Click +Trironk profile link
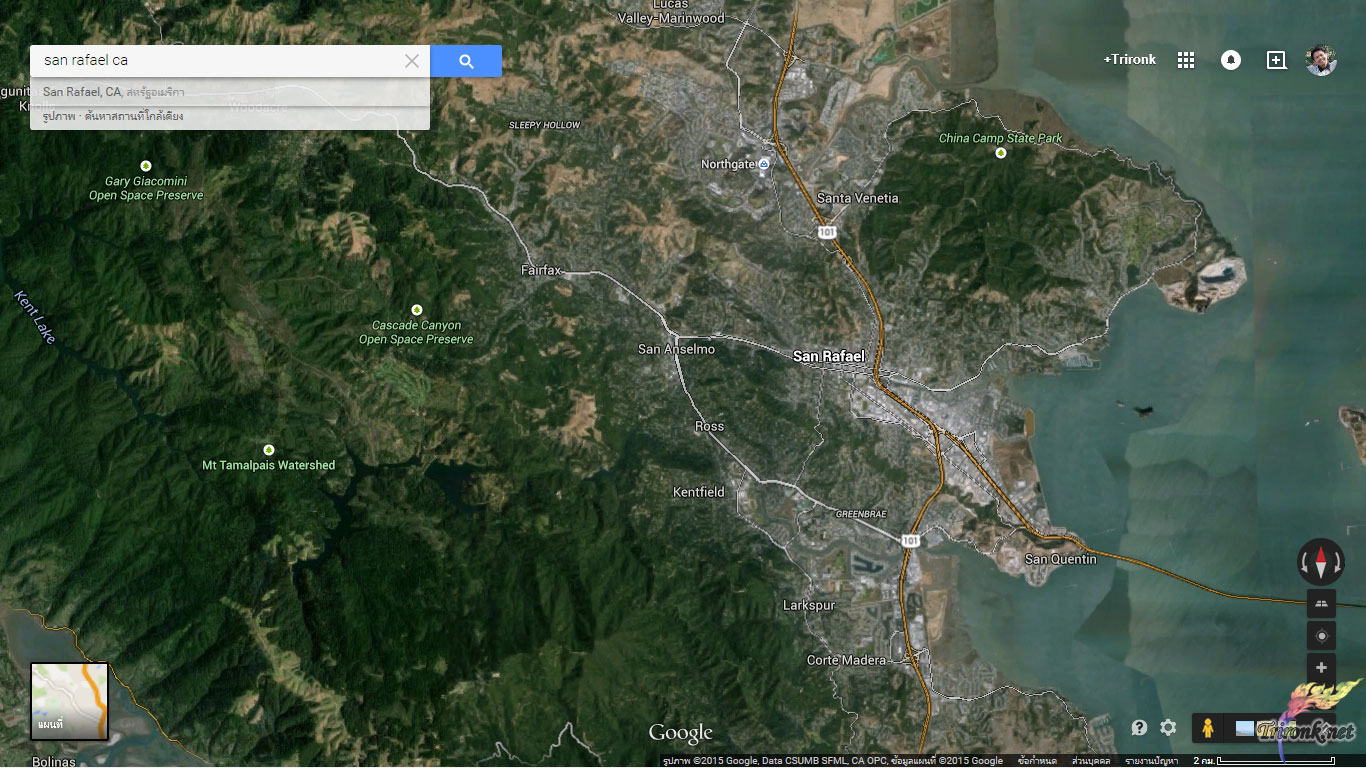This screenshot has height=768, width=1366. click(1129, 60)
